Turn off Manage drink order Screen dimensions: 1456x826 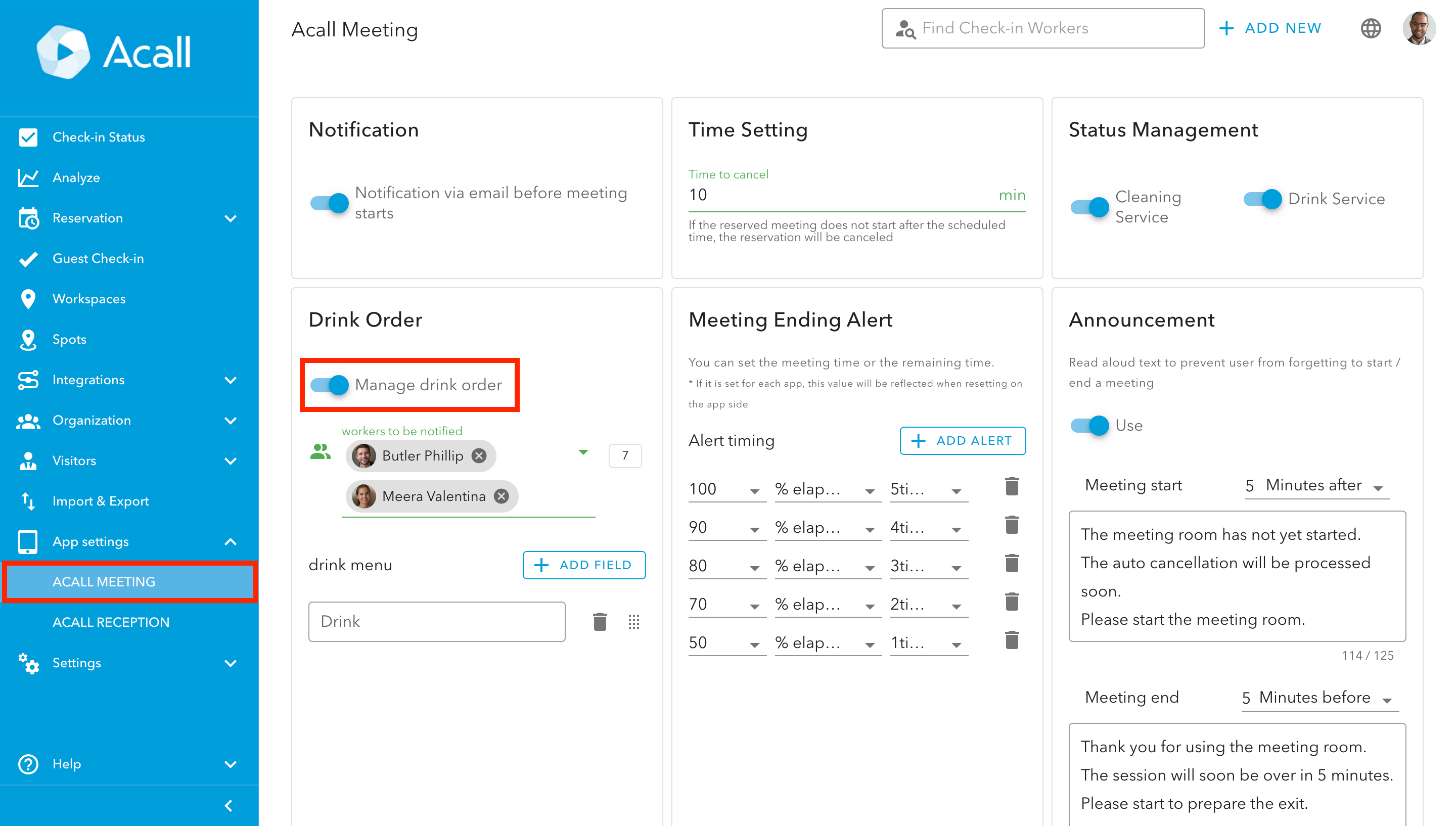point(330,385)
